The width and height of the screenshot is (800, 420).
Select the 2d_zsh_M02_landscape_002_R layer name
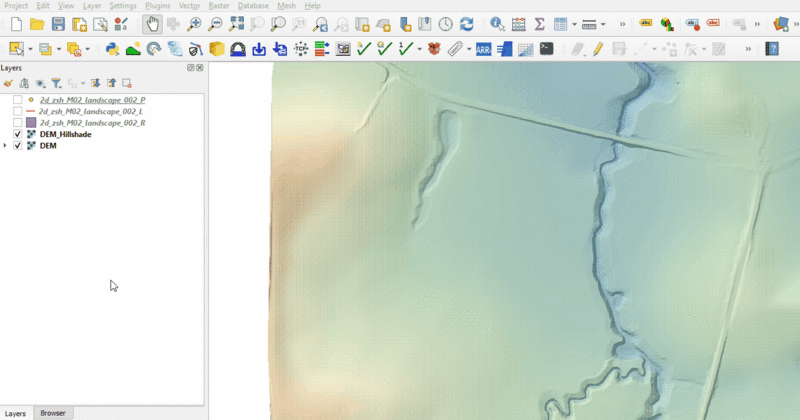coord(92,123)
